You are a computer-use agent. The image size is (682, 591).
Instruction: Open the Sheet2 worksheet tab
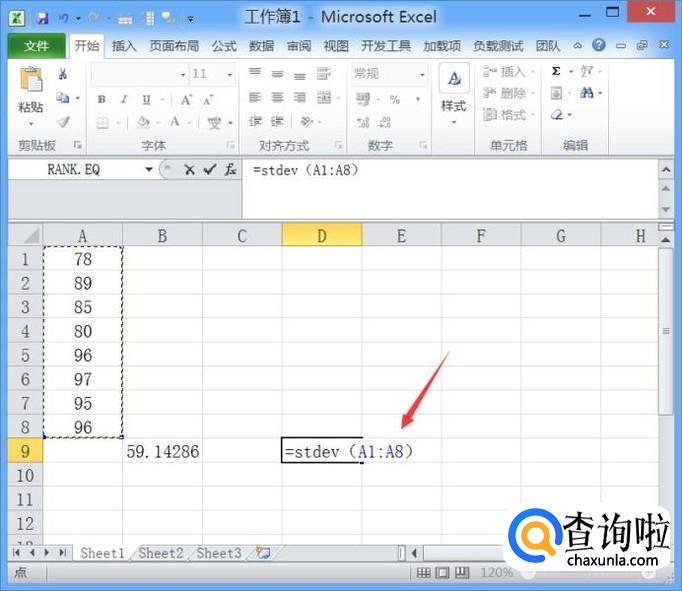point(160,553)
